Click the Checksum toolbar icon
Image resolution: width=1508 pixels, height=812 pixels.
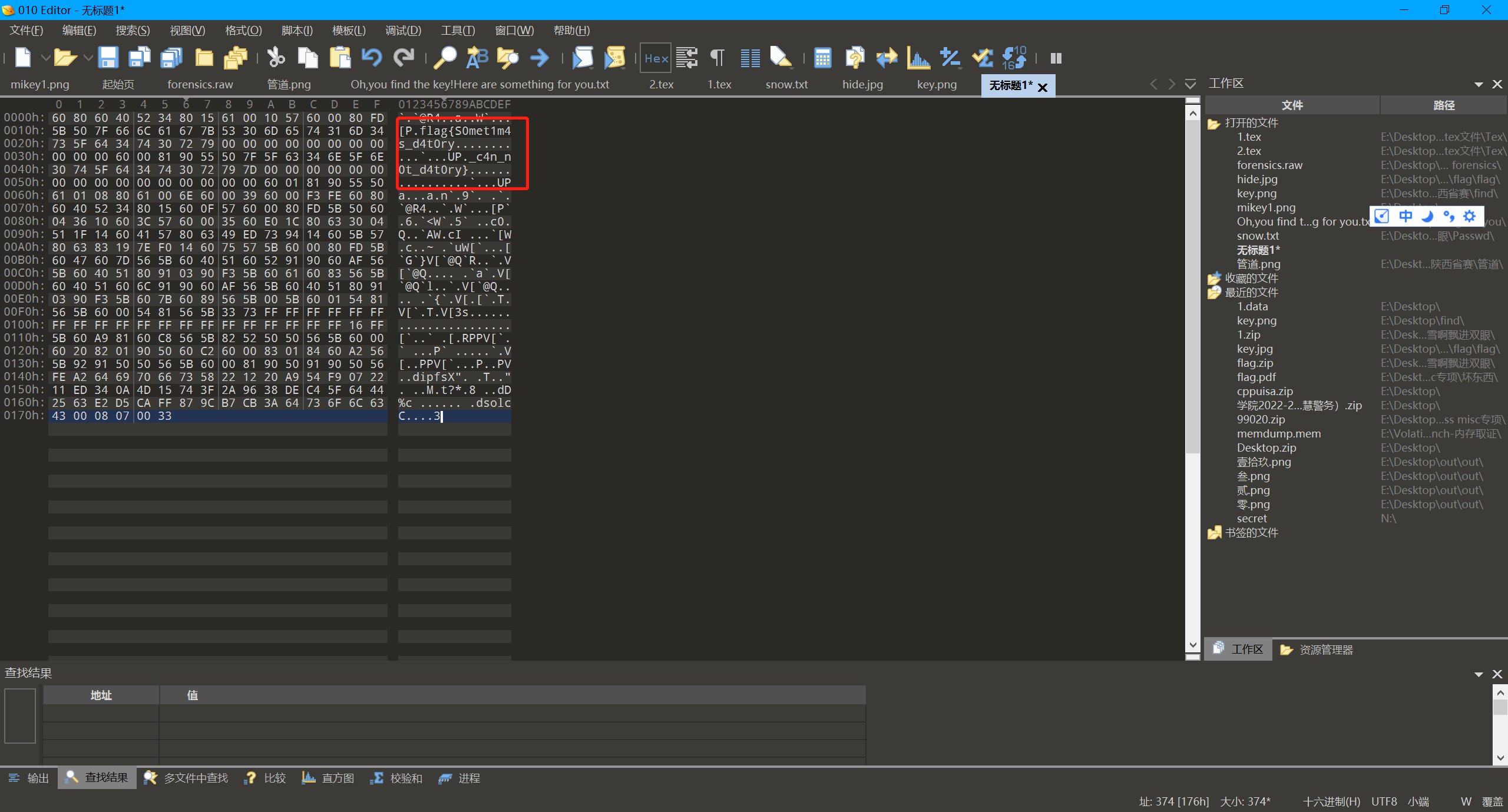pos(982,58)
